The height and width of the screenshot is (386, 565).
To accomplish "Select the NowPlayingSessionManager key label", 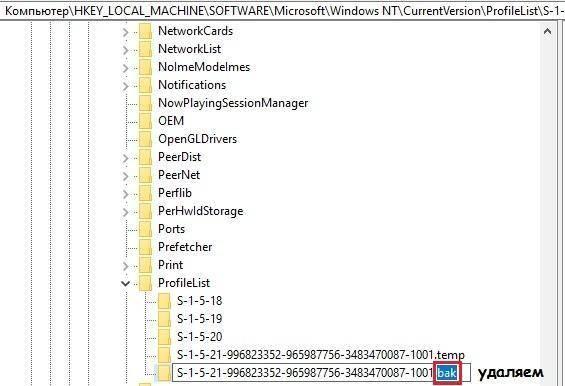I will click(233, 103).
